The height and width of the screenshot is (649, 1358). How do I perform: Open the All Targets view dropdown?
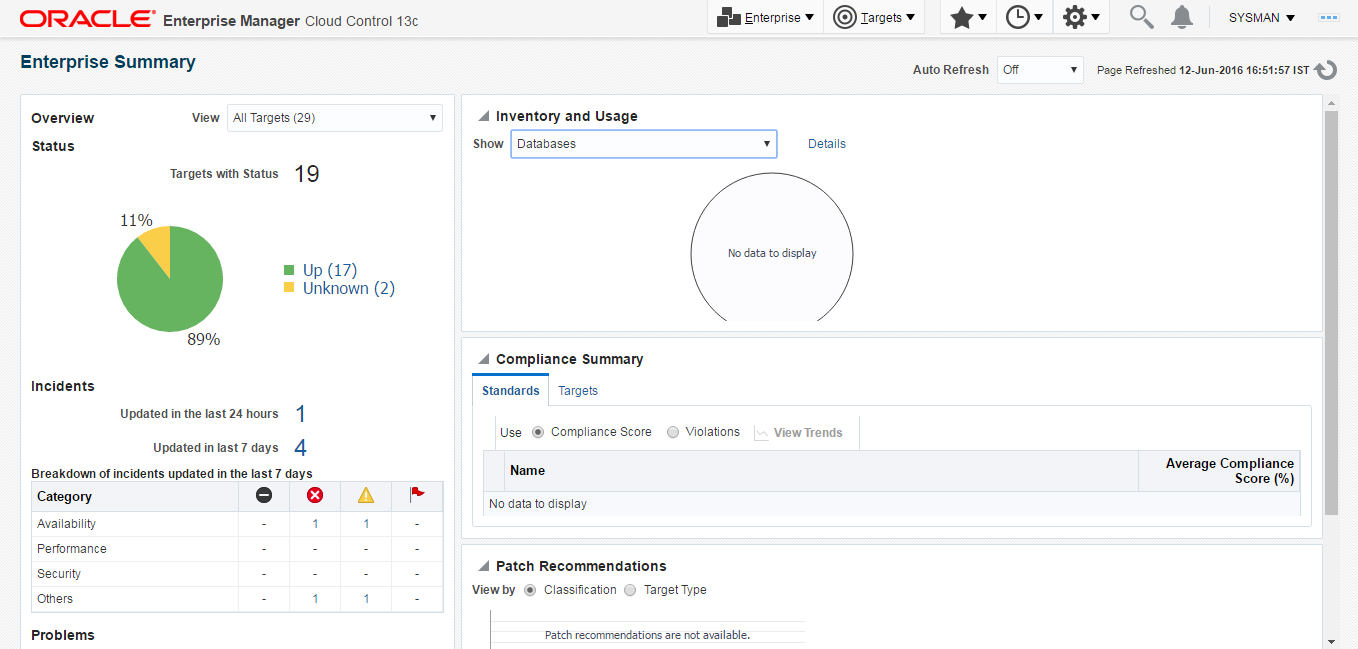click(334, 118)
